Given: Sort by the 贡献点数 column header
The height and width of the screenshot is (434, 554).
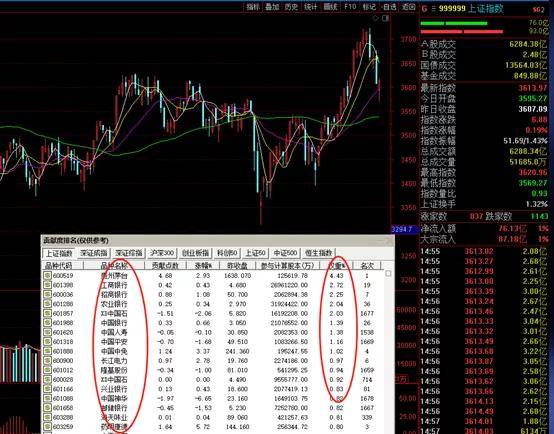Looking at the screenshot, I should coord(165,265).
